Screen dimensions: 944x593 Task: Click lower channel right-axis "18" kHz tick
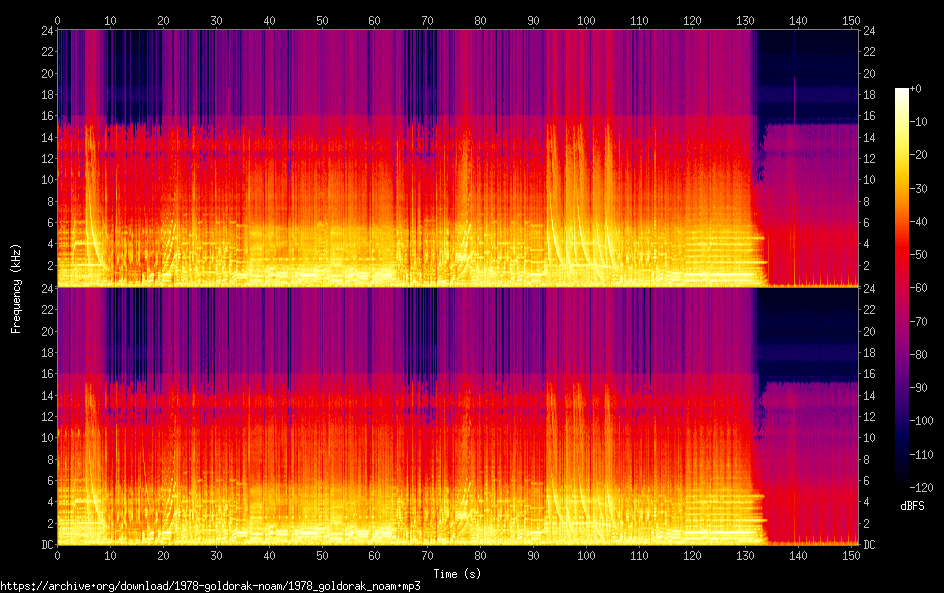tap(869, 353)
